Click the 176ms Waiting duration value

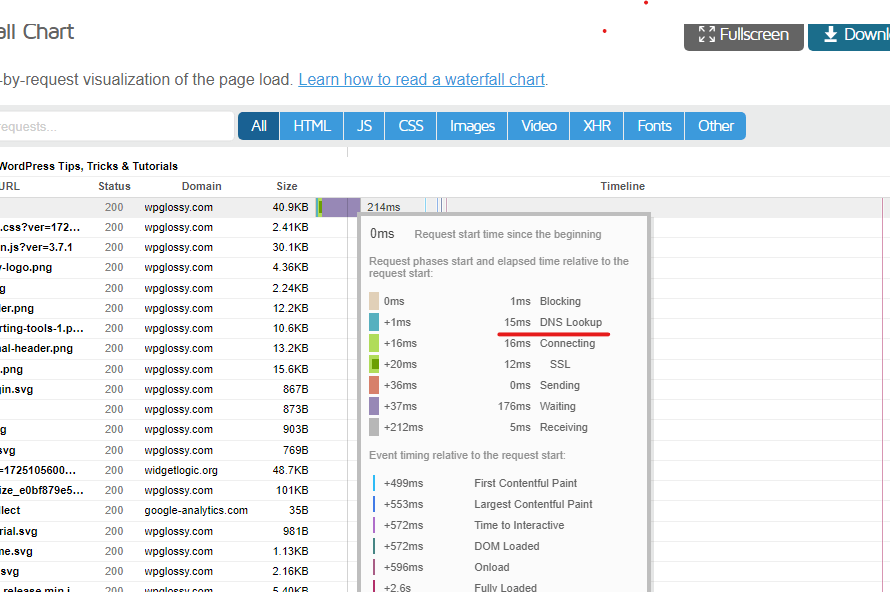coord(514,406)
